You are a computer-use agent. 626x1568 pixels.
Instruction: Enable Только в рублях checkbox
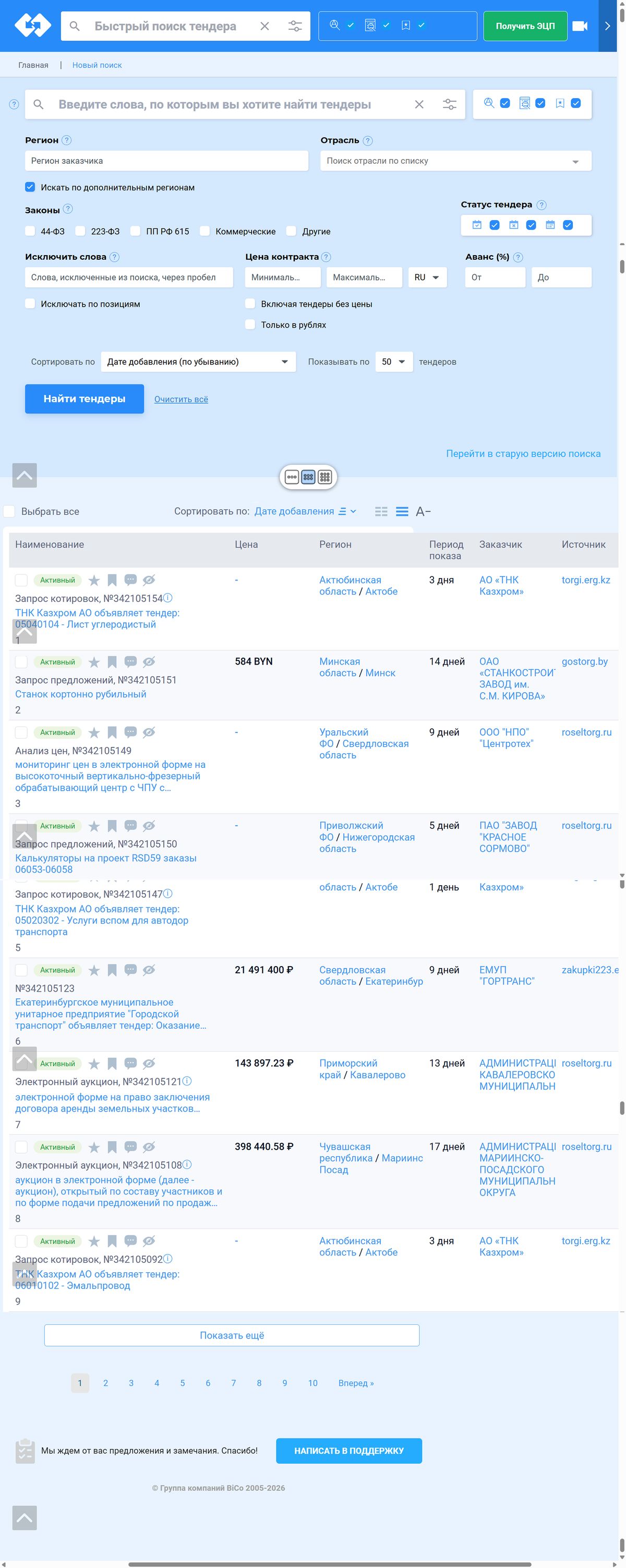click(250, 324)
